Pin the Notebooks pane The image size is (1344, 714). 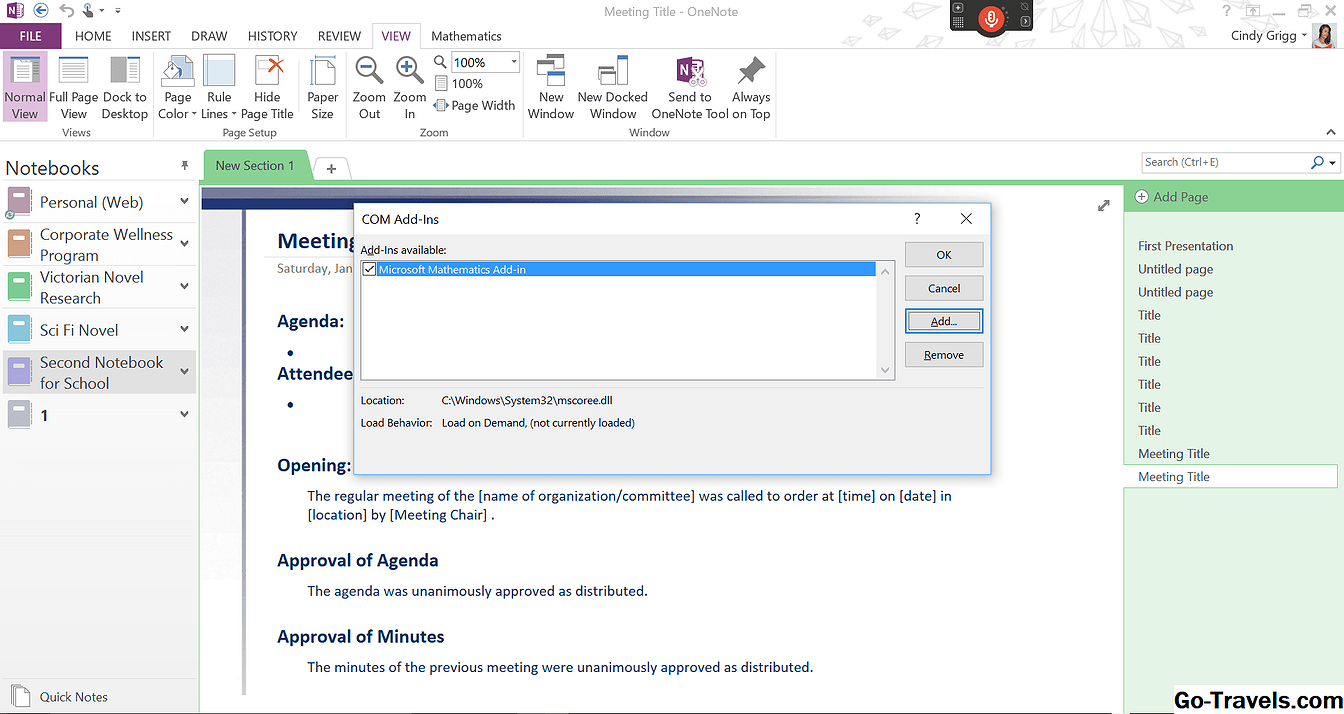point(184,166)
